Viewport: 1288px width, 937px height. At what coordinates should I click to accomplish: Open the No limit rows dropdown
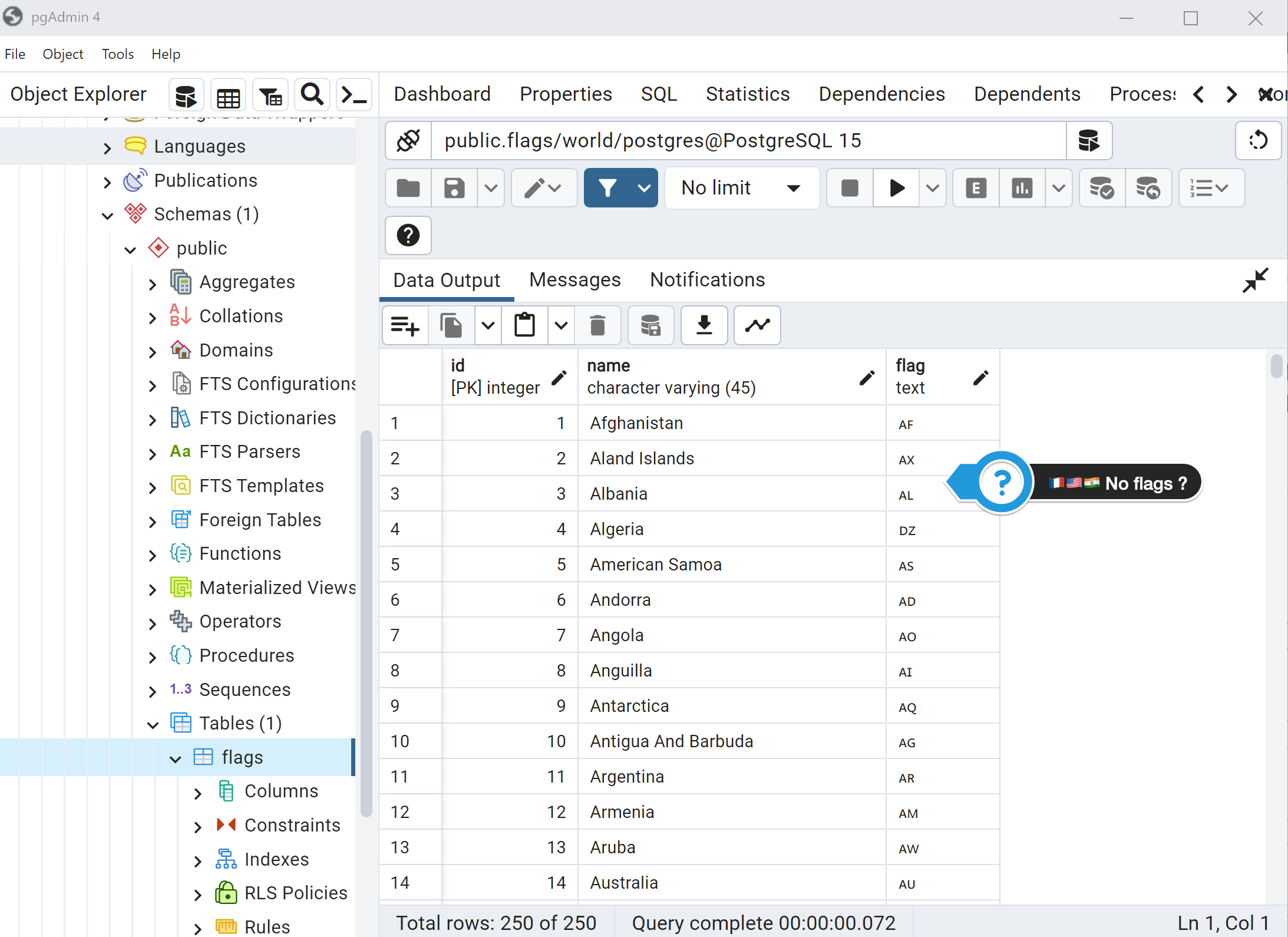(741, 188)
